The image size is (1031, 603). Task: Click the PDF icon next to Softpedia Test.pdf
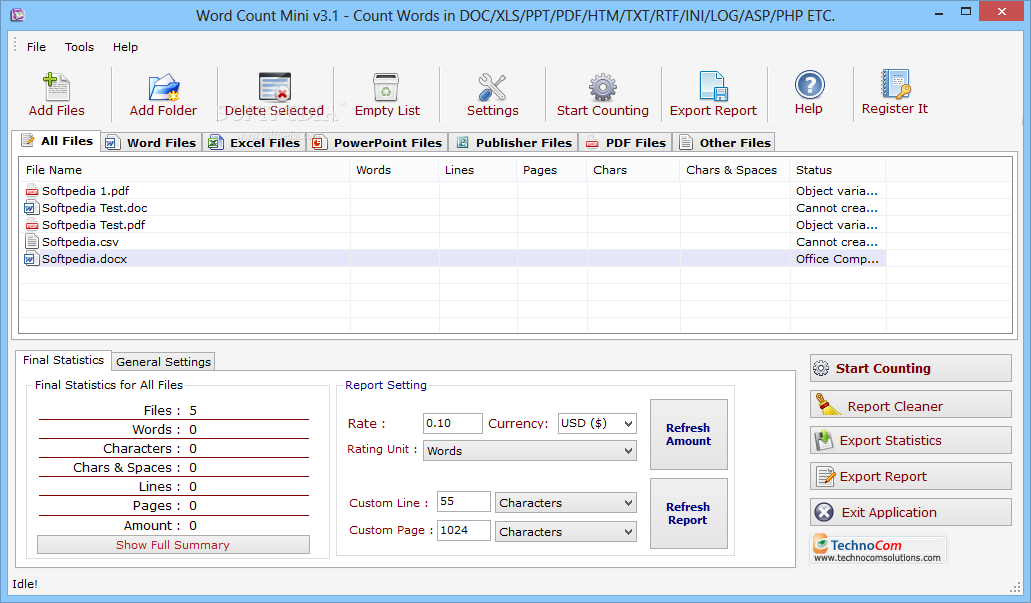pos(32,225)
